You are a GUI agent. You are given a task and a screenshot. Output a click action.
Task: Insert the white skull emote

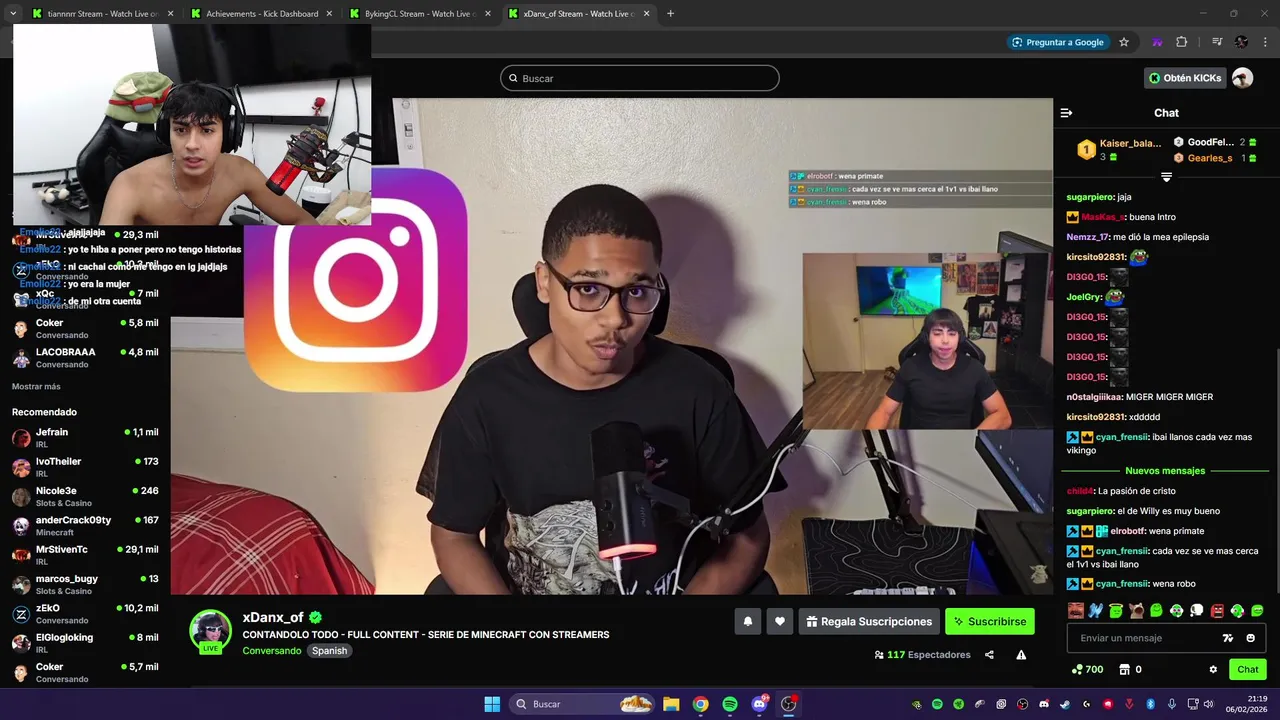(1197, 611)
